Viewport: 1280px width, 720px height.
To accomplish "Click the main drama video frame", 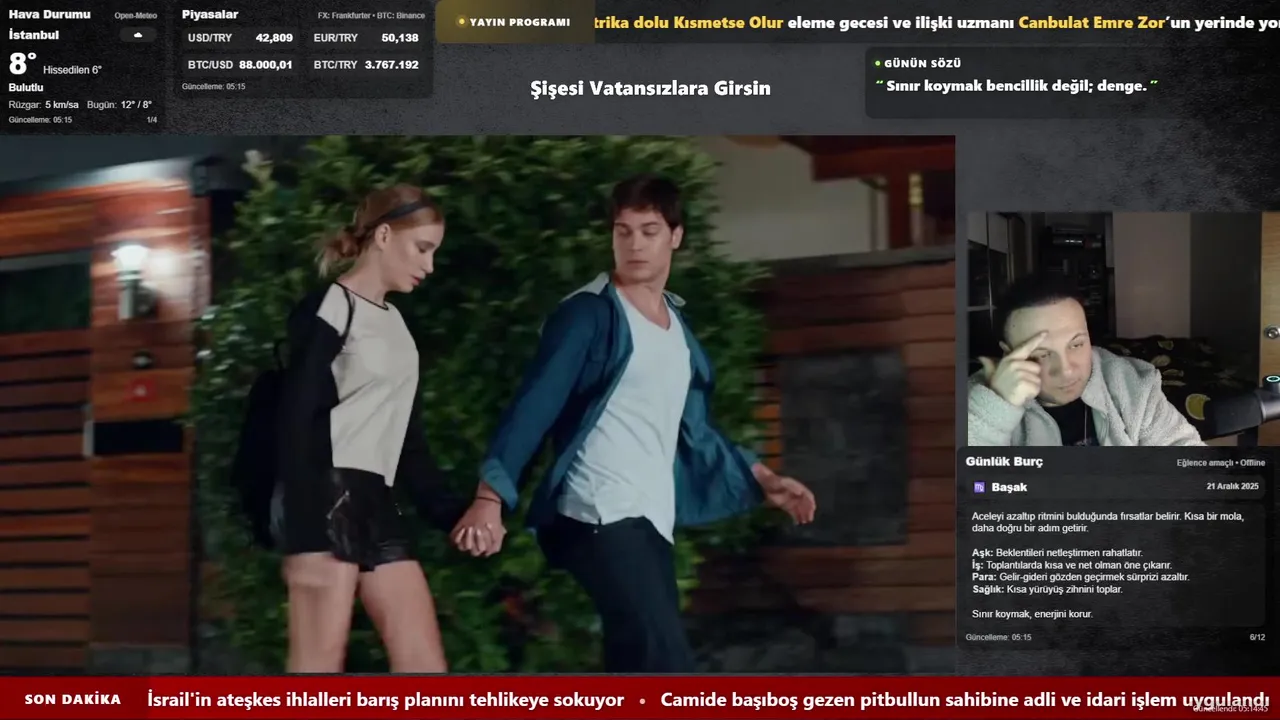I will pyautogui.click(x=477, y=404).
